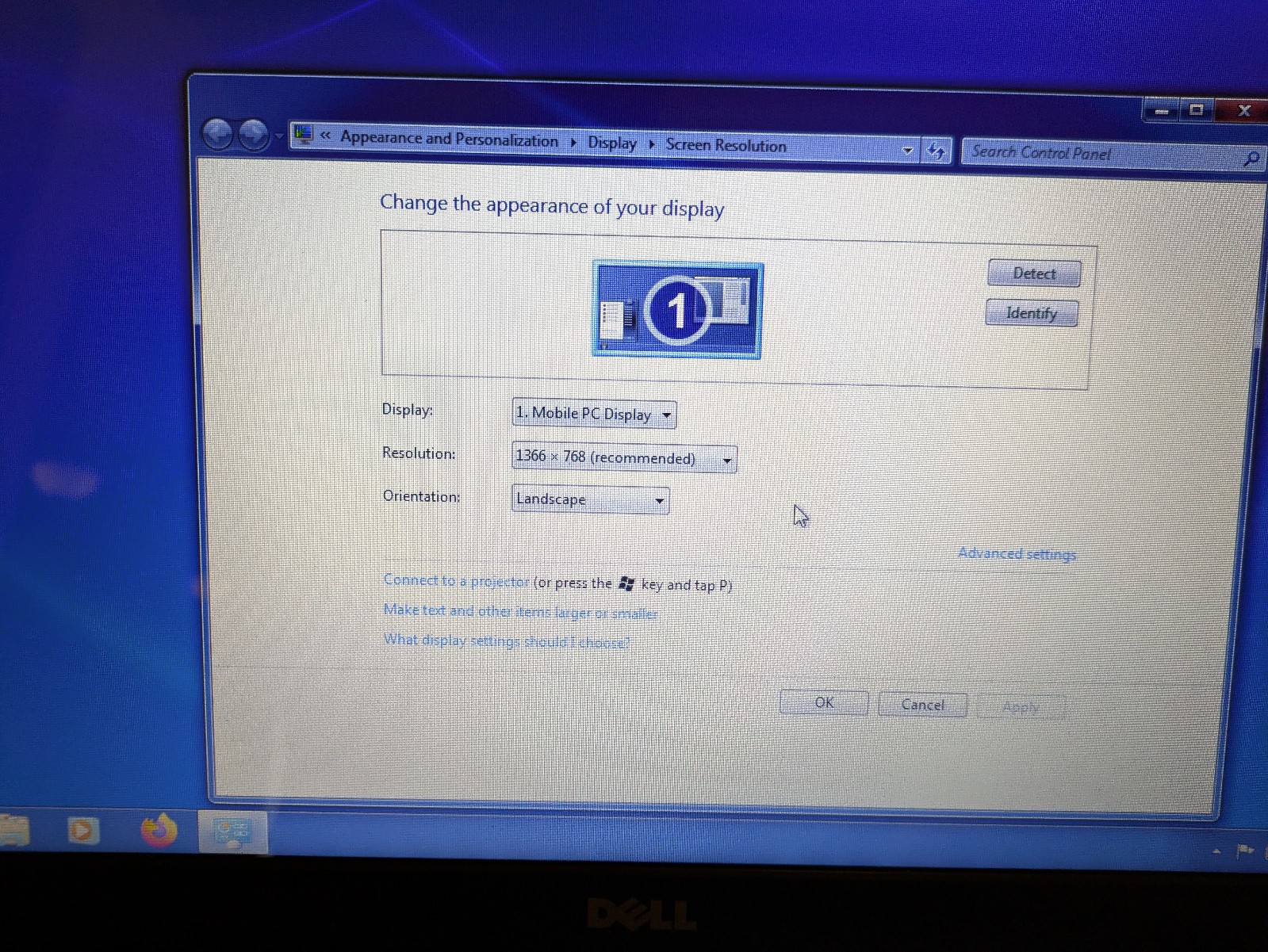Maximize the Screen Resolution window
1268x952 pixels.
coord(1197,110)
